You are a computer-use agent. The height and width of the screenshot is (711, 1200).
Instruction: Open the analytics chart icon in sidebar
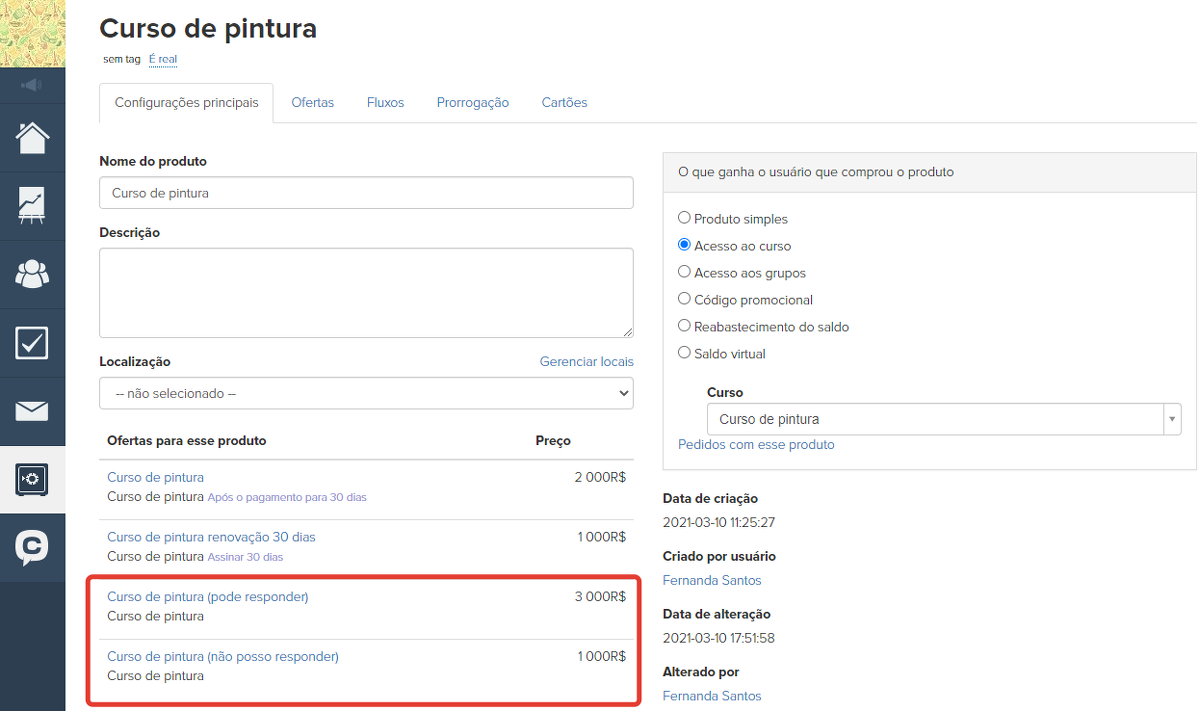click(32, 206)
